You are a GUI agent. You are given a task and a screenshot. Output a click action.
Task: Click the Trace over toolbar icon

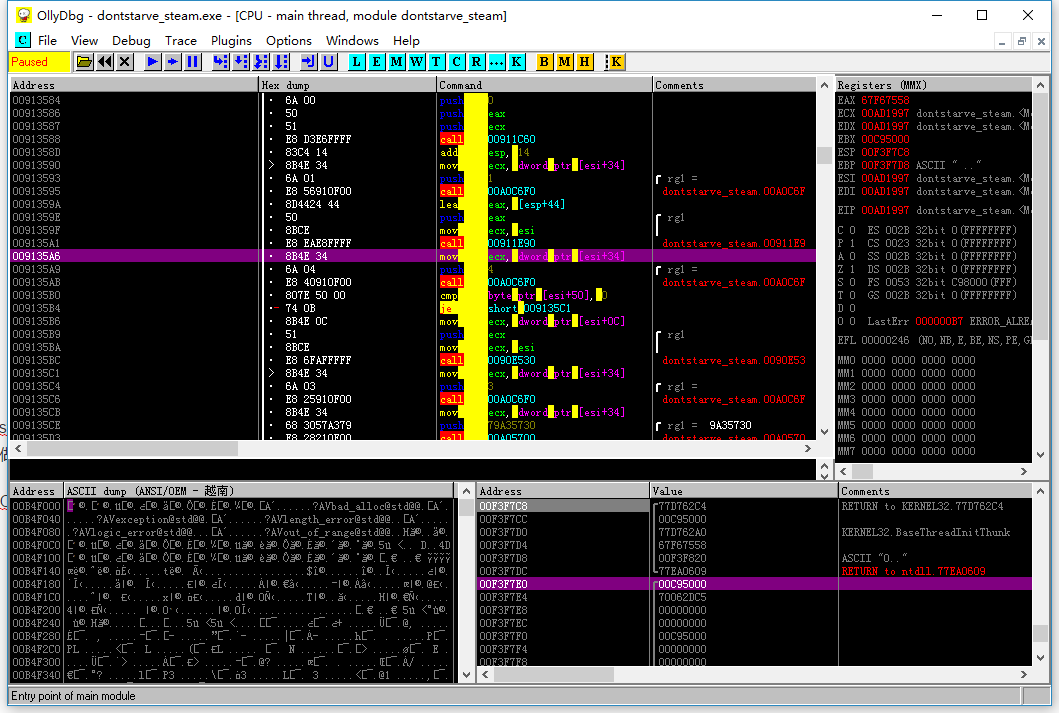281,62
